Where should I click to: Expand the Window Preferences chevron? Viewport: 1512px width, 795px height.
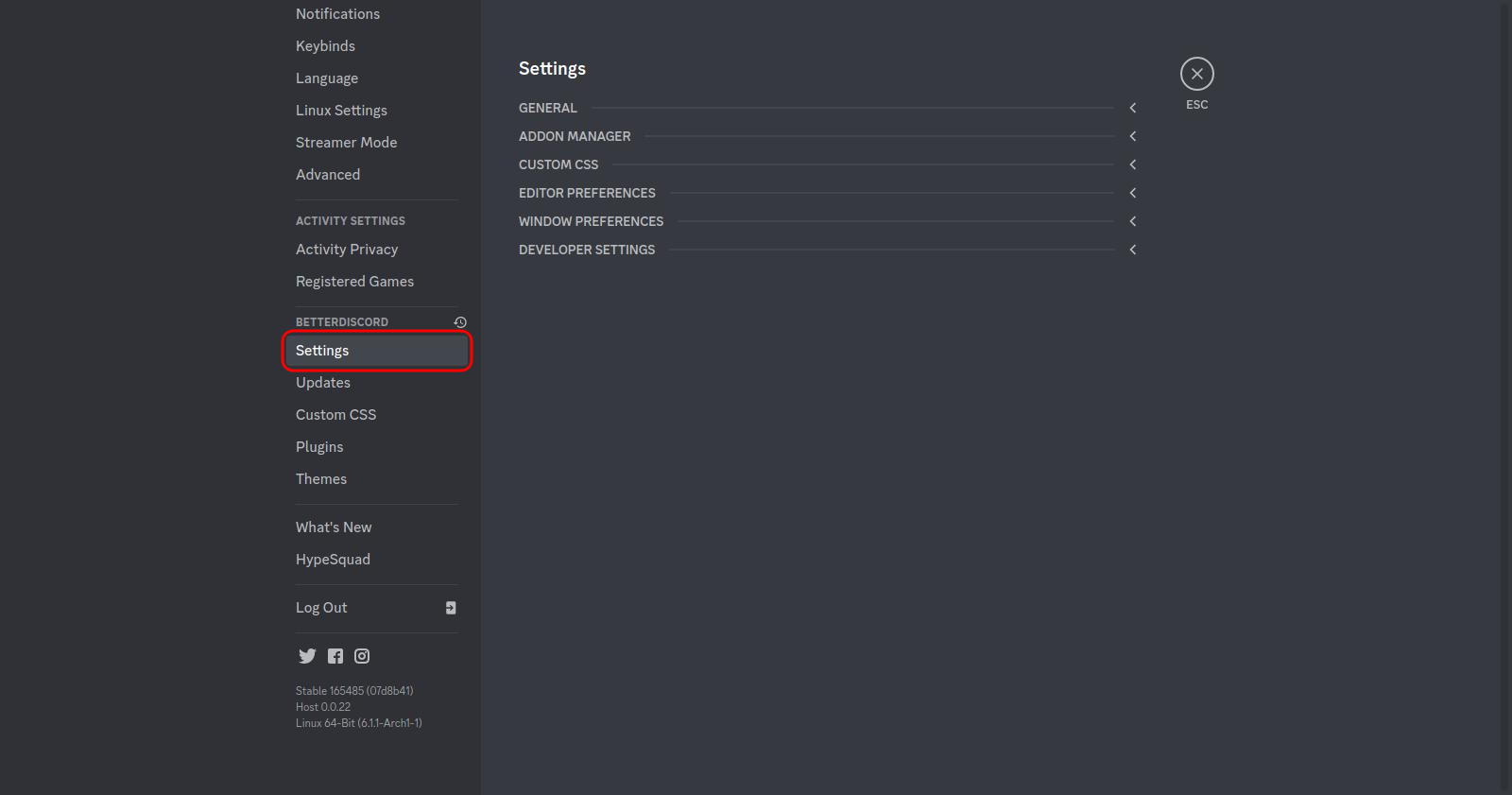[1132, 221]
